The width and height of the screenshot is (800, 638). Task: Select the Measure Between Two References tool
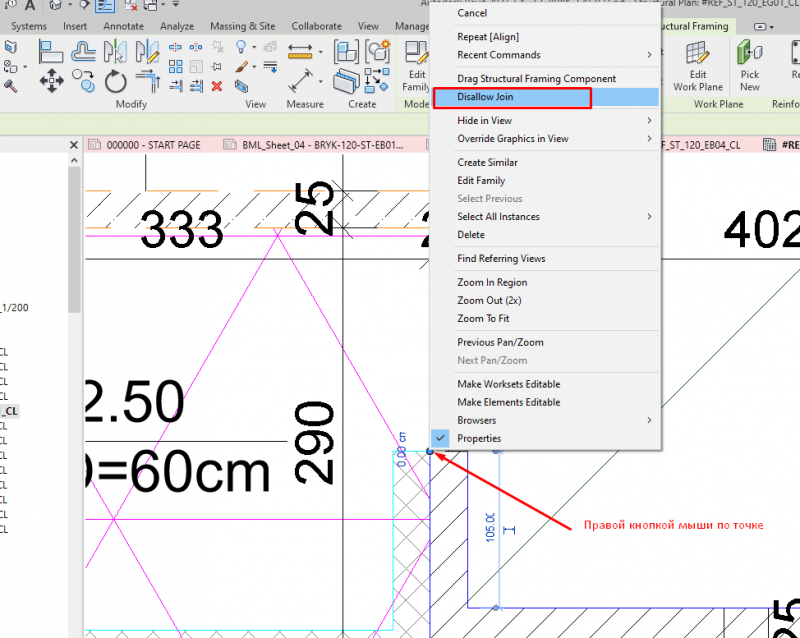tap(299, 50)
